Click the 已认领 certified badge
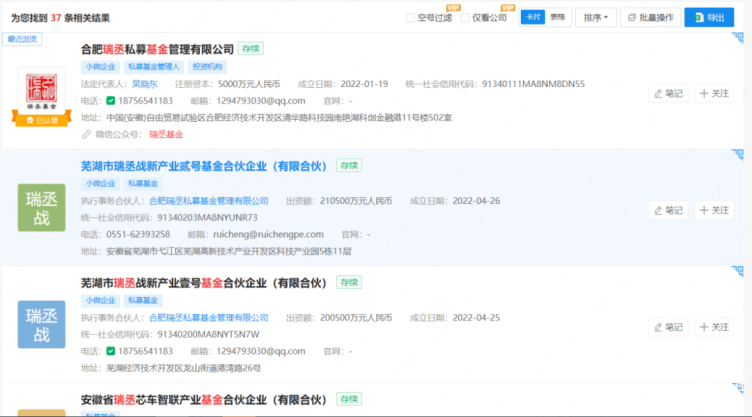 pyautogui.click(x=42, y=120)
